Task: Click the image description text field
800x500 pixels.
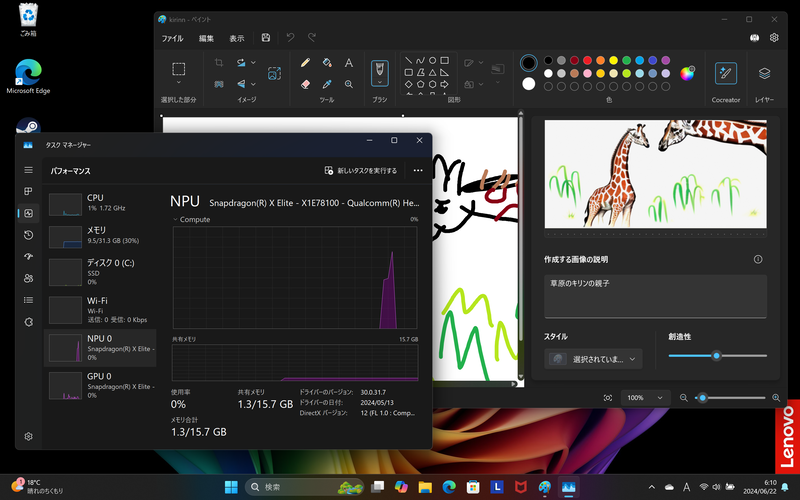Action: (656, 296)
